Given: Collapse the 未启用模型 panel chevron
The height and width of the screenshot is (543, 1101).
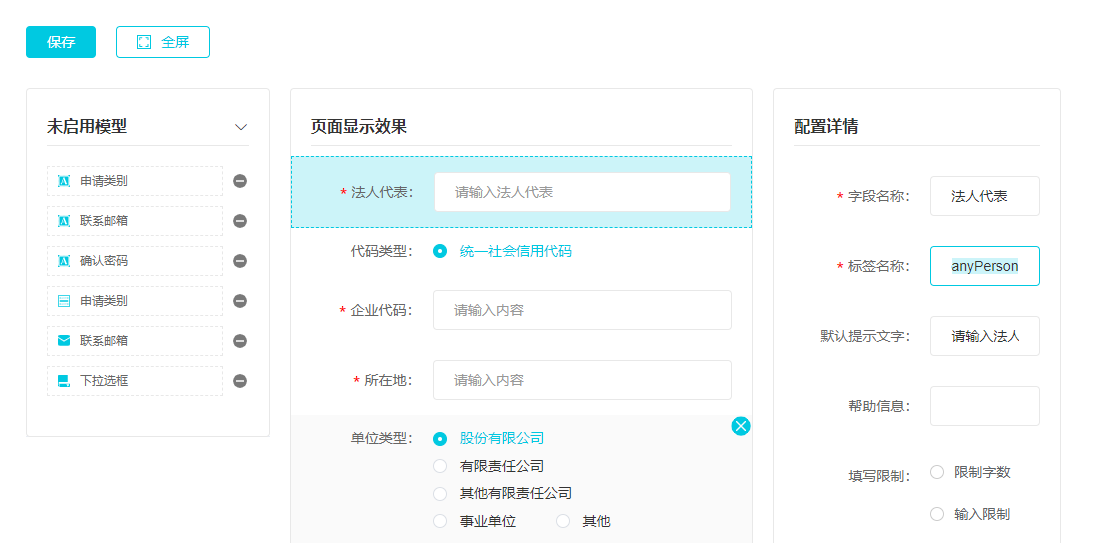Looking at the screenshot, I should tap(240, 127).
